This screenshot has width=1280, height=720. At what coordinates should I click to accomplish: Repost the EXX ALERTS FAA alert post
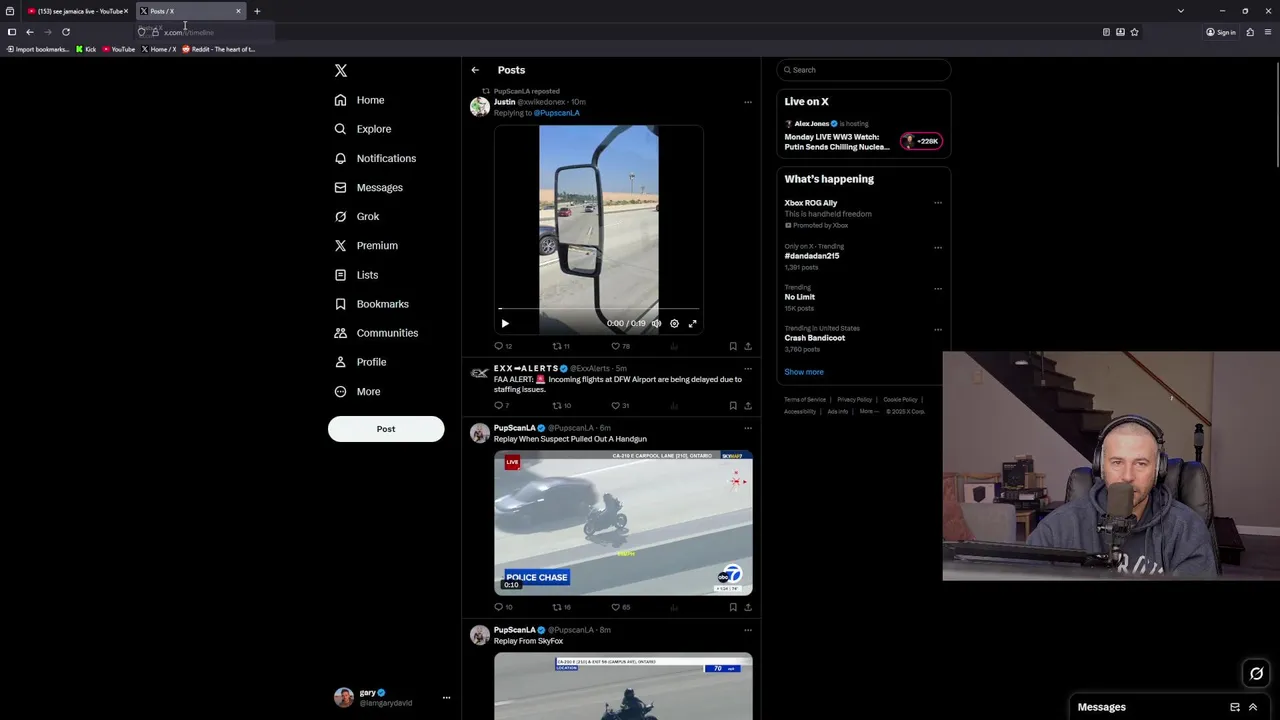561,405
